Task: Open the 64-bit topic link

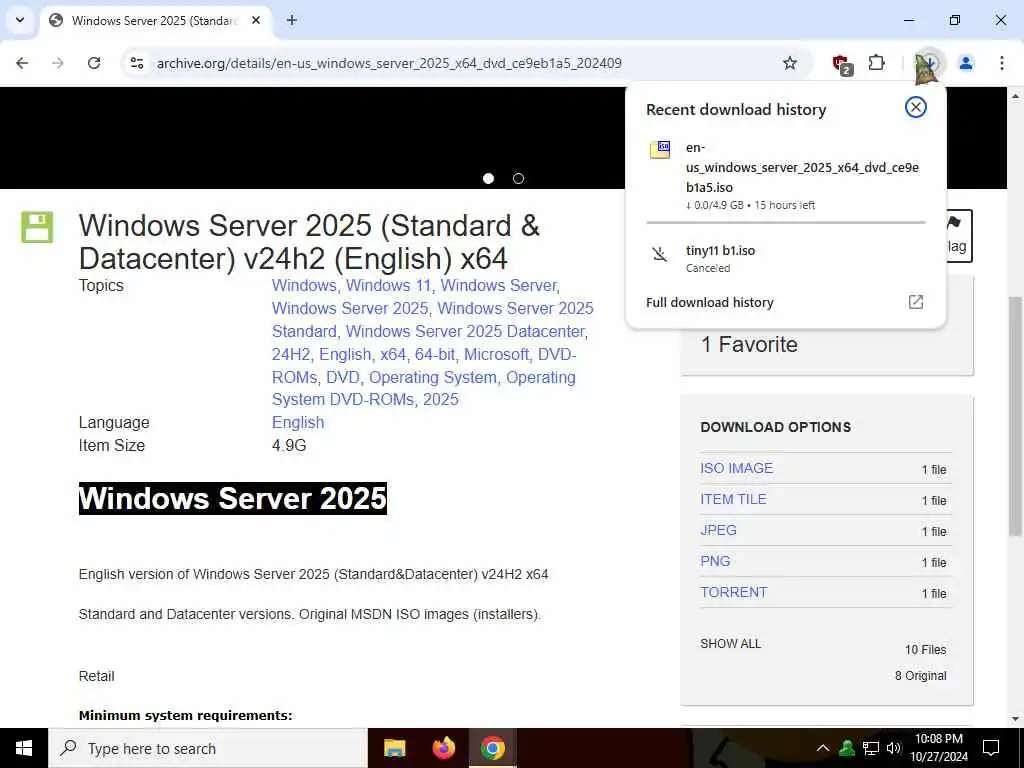Action: [x=435, y=354]
